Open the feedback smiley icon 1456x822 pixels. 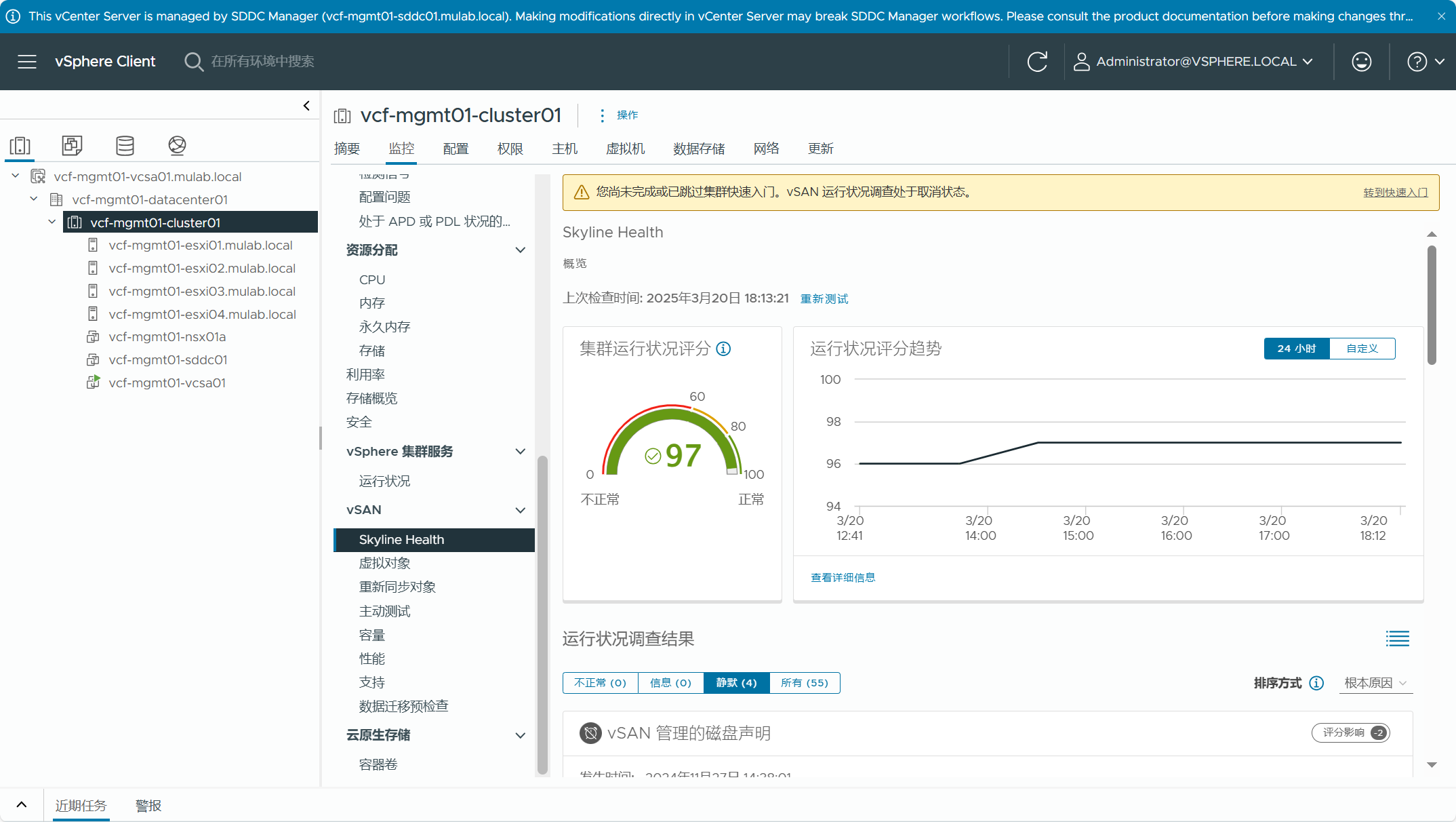coord(1361,62)
